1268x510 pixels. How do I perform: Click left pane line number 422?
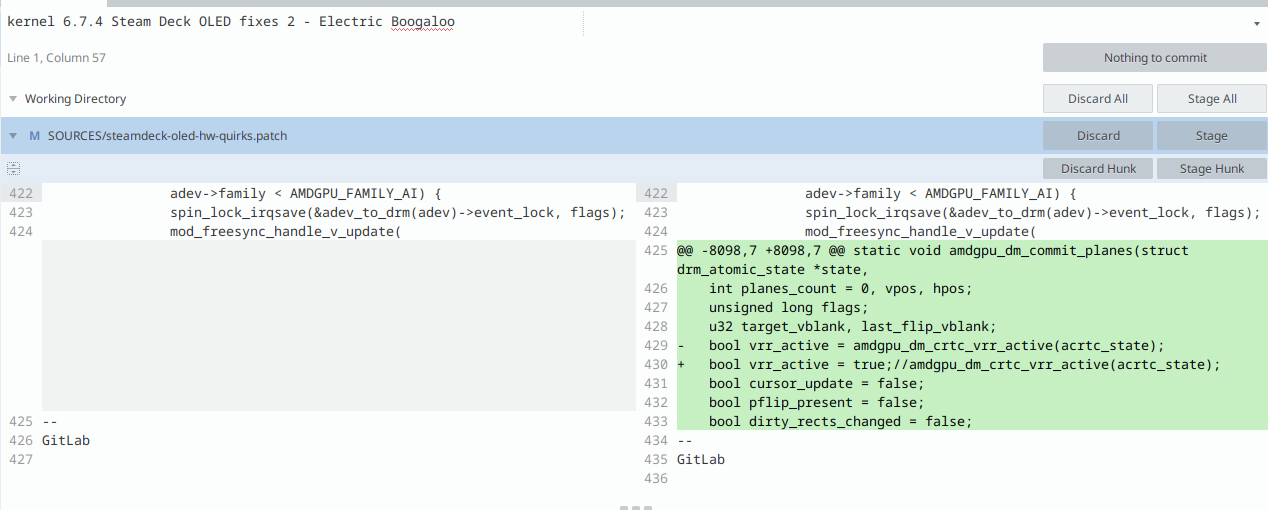[x=19, y=193]
